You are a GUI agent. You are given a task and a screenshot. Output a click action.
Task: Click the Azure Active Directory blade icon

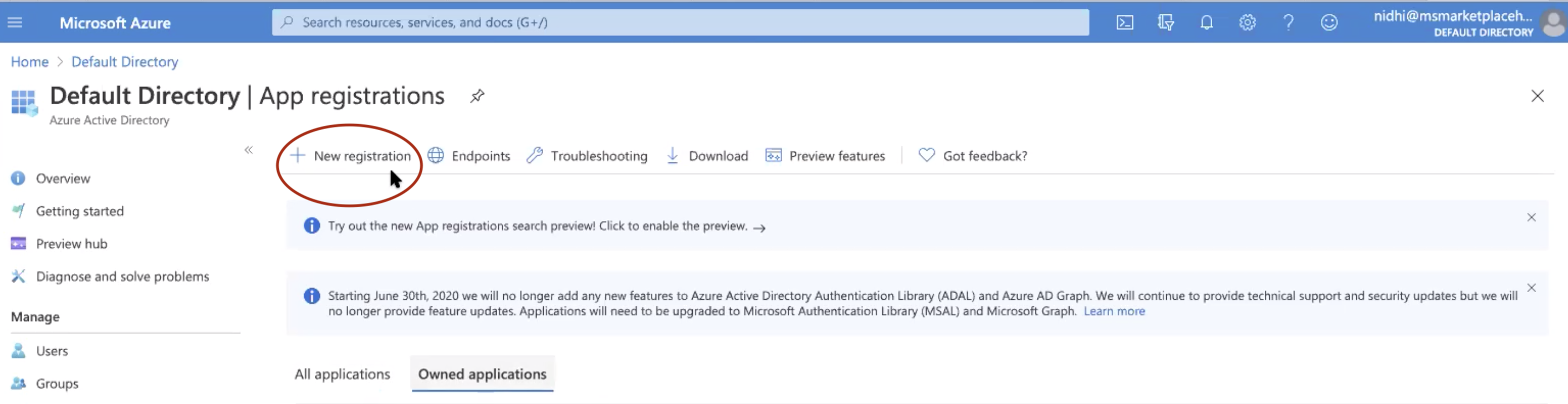pos(24,102)
